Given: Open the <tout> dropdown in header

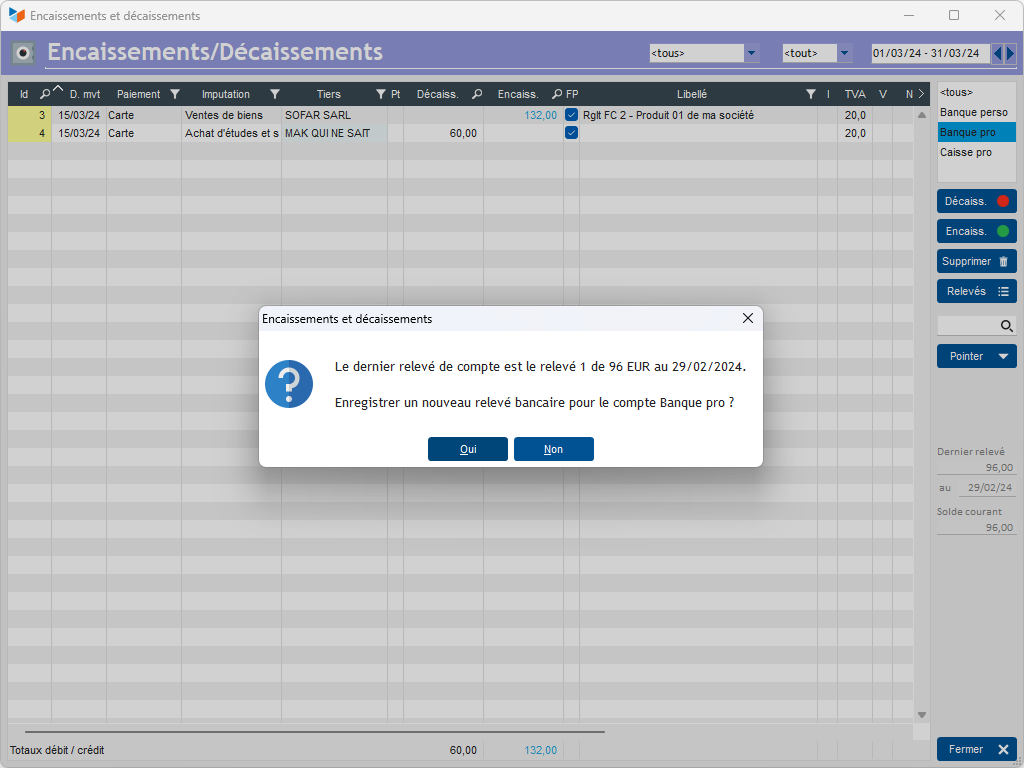Looking at the screenshot, I should pyautogui.click(x=844, y=53).
